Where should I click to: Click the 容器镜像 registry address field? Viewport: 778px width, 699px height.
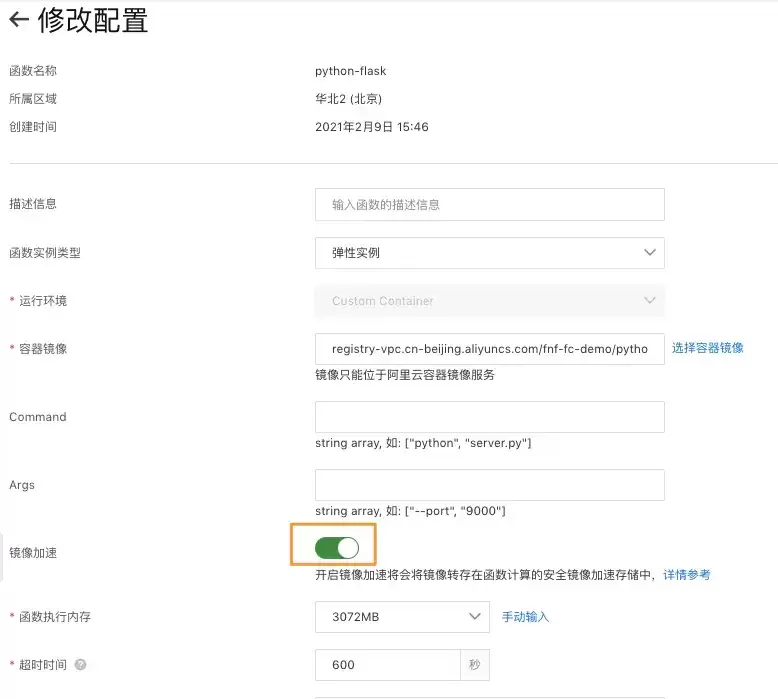pyautogui.click(x=490, y=349)
